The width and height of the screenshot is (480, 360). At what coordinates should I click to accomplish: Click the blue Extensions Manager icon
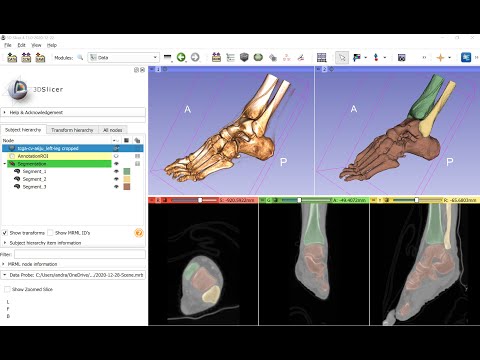point(466,57)
